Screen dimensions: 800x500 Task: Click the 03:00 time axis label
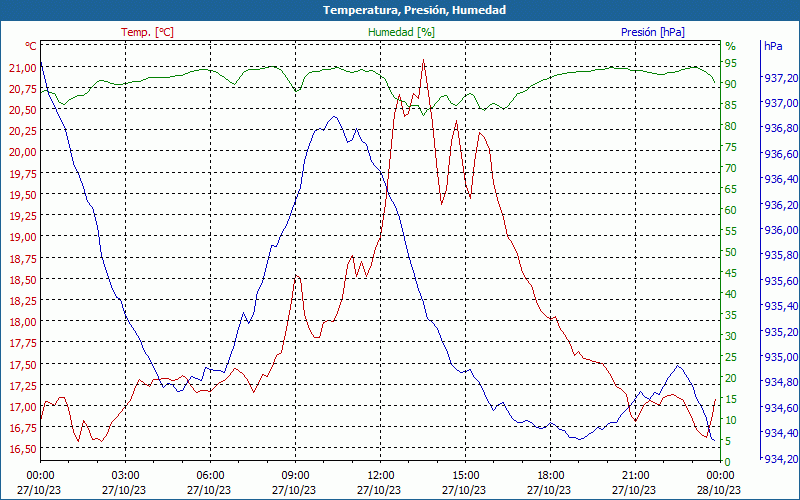pyautogui.click(x=125, y=476)
